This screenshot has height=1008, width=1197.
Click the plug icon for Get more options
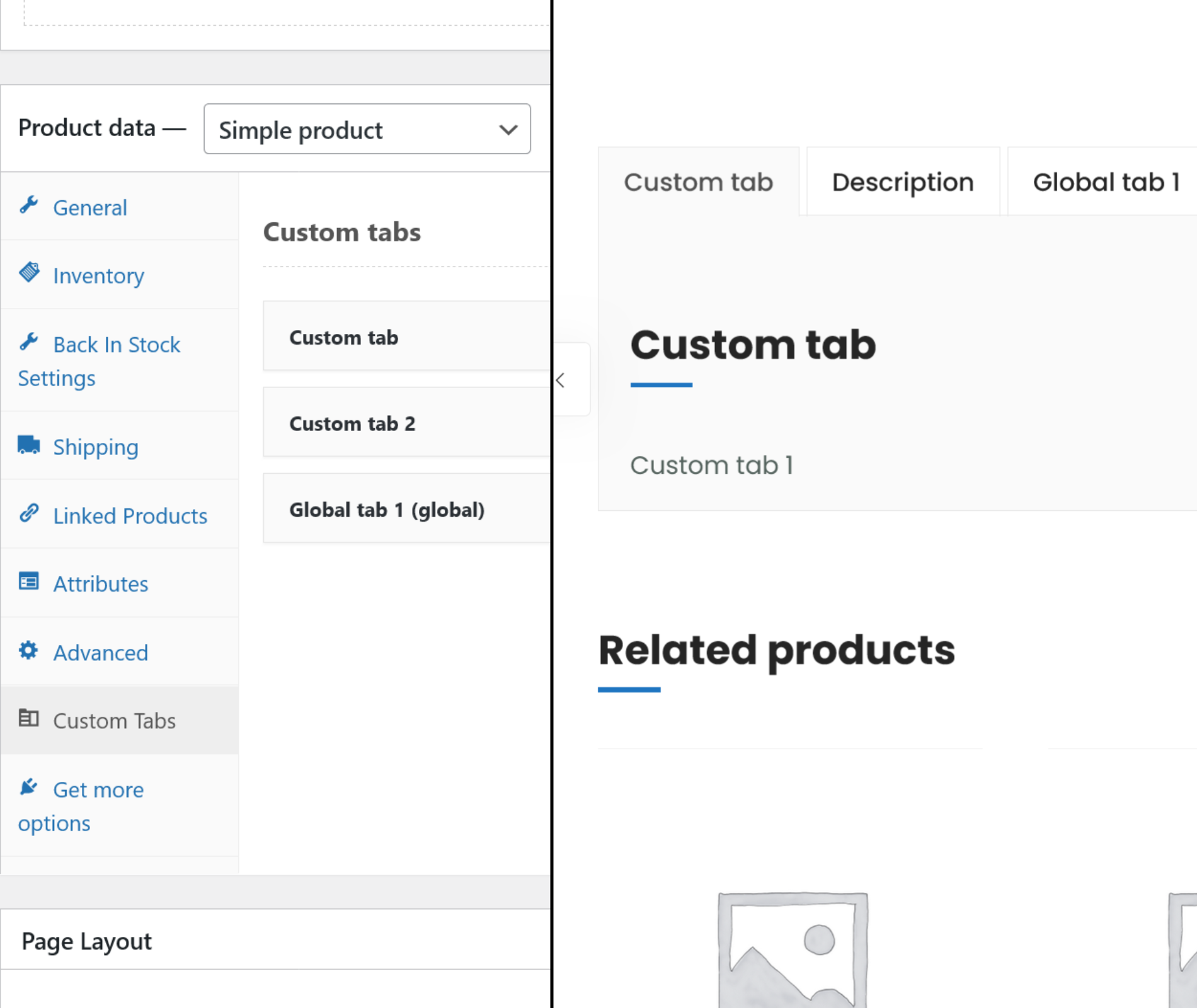29,787
